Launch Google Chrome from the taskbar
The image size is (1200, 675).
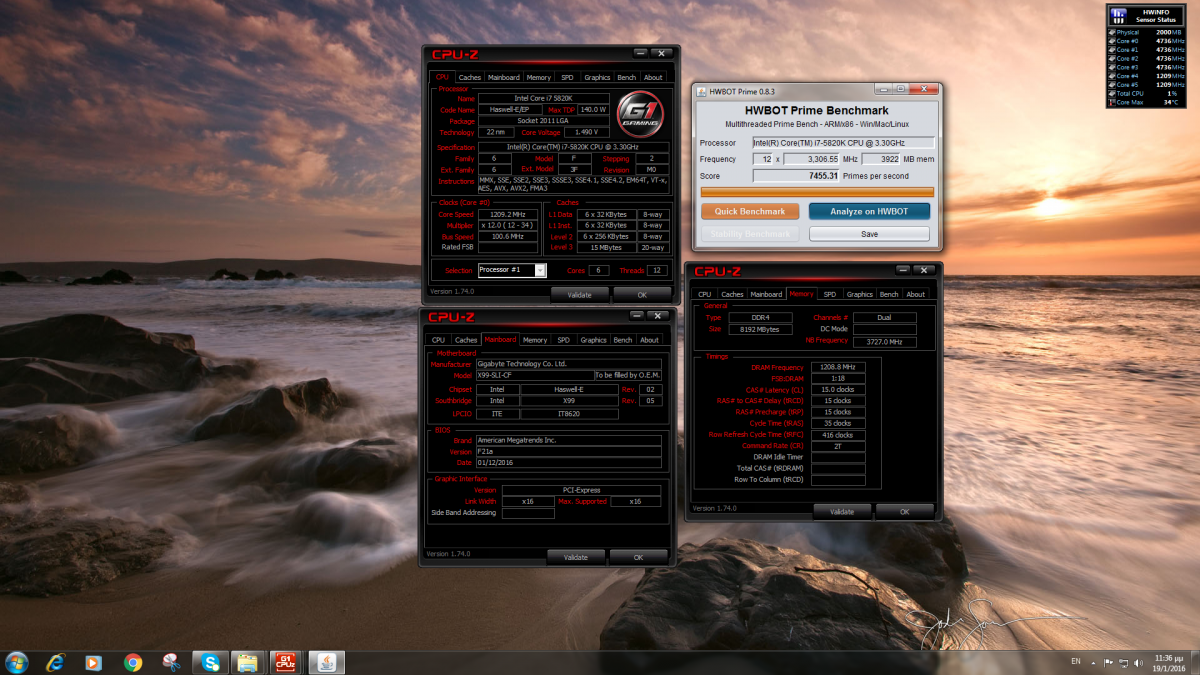(132, 662)
